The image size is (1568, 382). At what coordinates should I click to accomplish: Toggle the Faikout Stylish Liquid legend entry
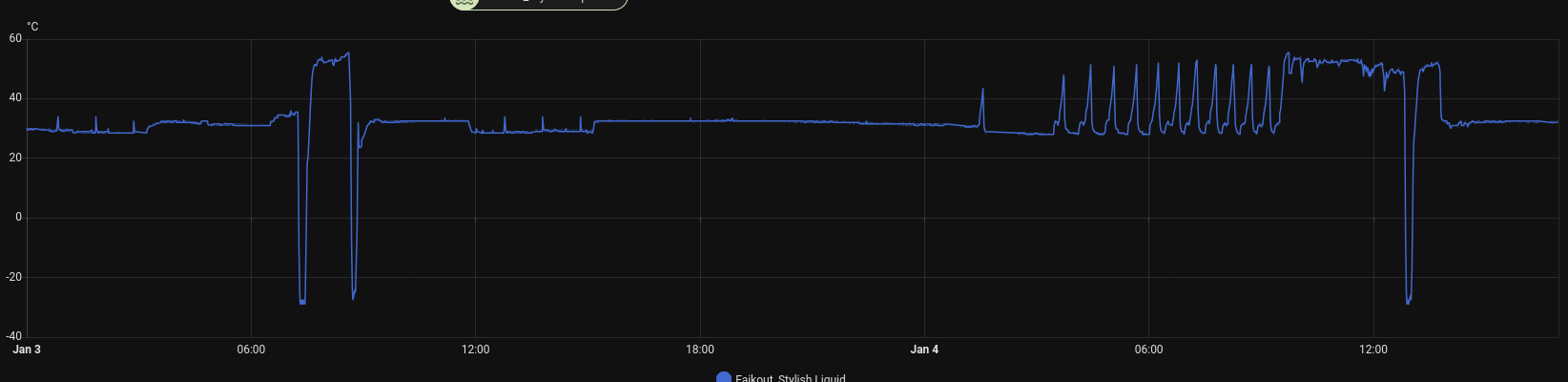(x=781, y=378)
